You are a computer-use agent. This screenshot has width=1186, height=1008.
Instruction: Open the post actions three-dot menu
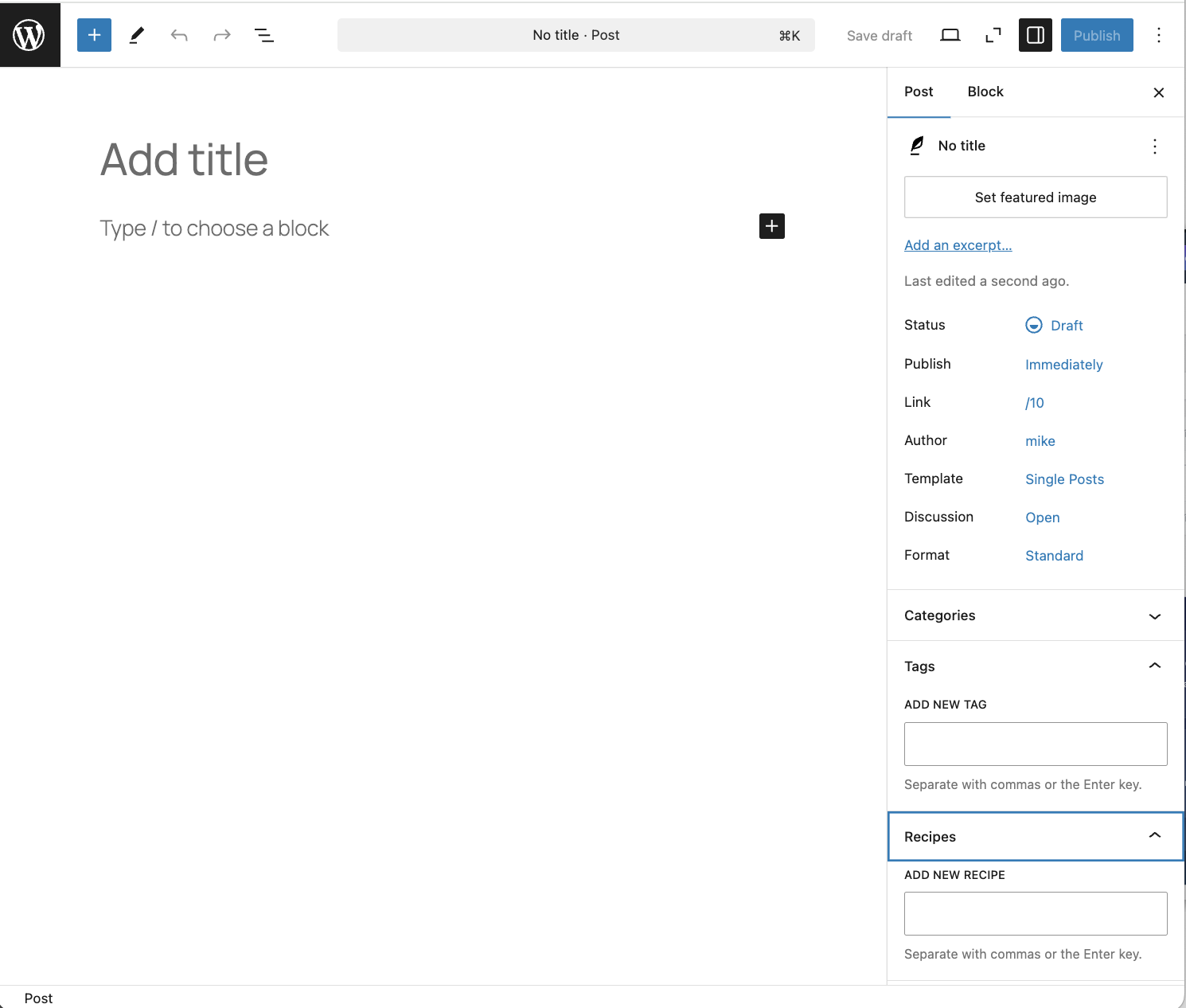pyautogui.click(x=1154, y=147)
